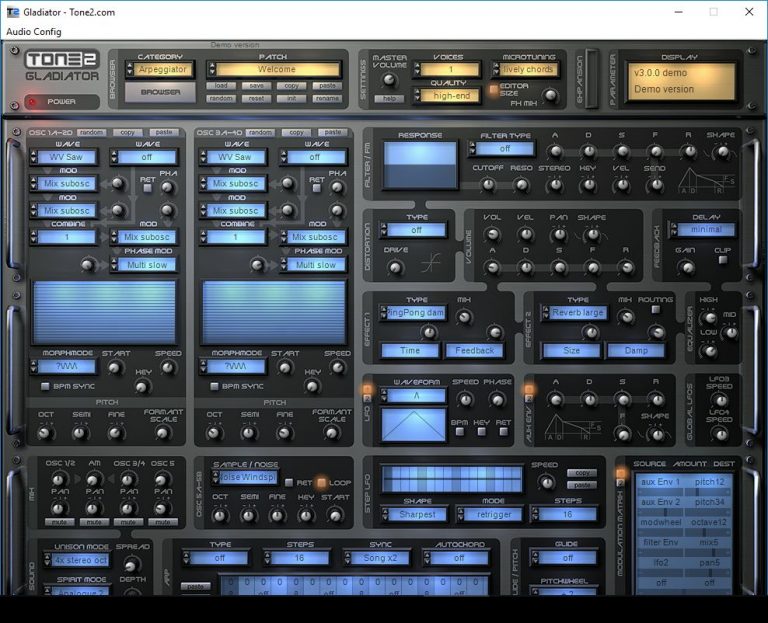The height and width of the screenshot is (623, 768).
Task: Open the Microtuning selector showing lively chords
Action: [x=525, y=70]
